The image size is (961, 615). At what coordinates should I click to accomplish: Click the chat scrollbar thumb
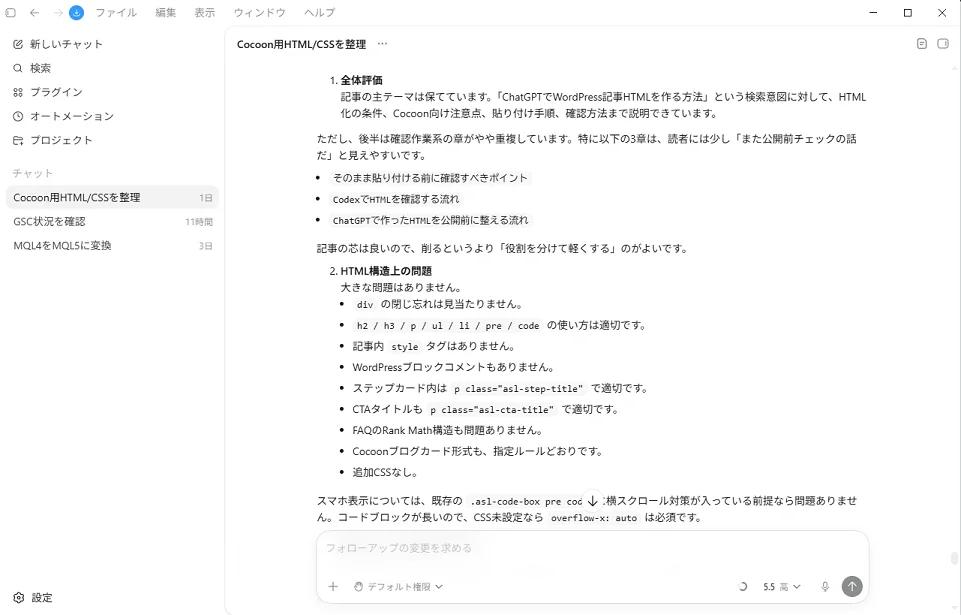tap(954, 559)
